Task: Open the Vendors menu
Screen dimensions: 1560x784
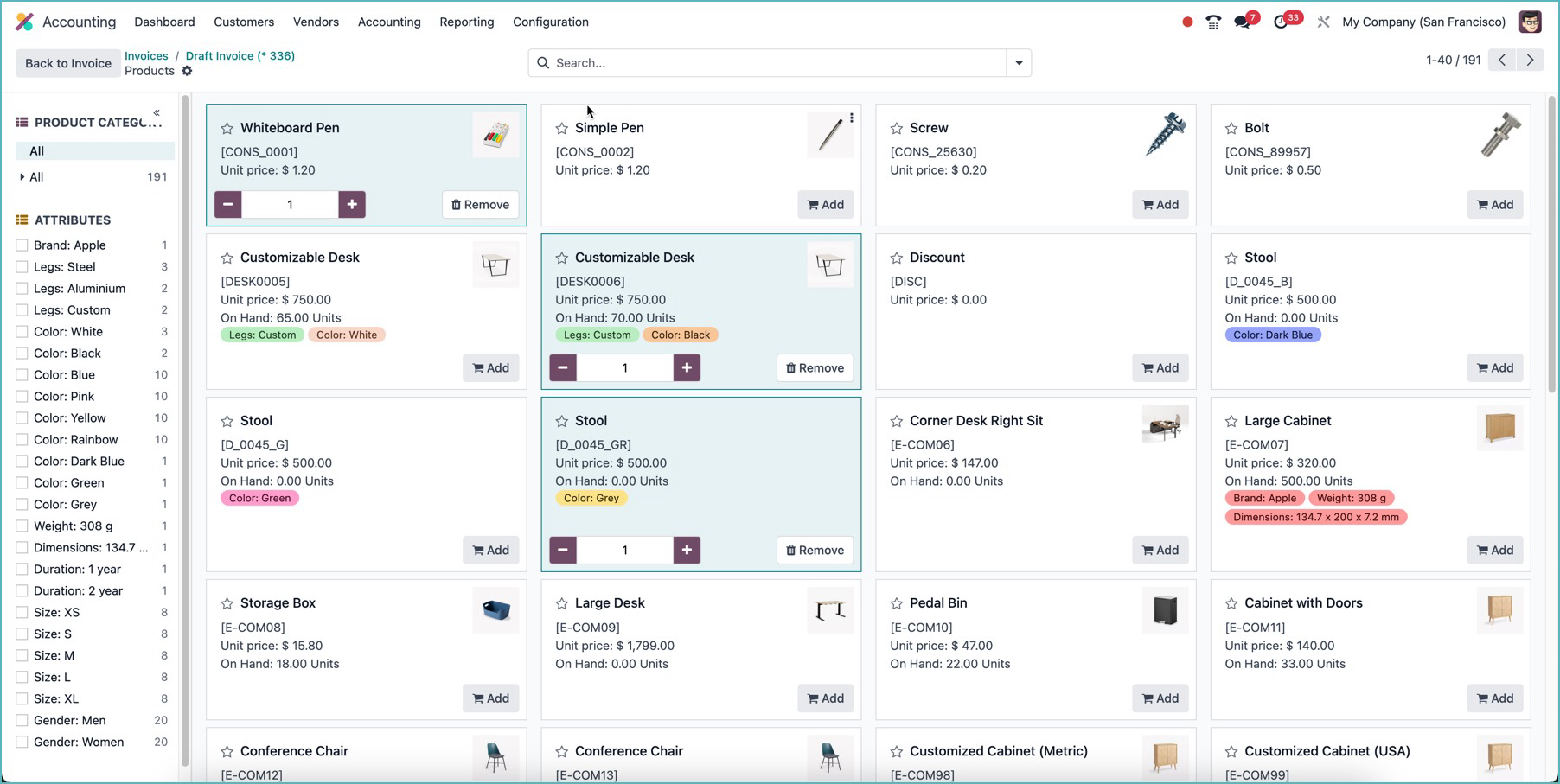Action: pyautogui.click(x=316, y=22)
